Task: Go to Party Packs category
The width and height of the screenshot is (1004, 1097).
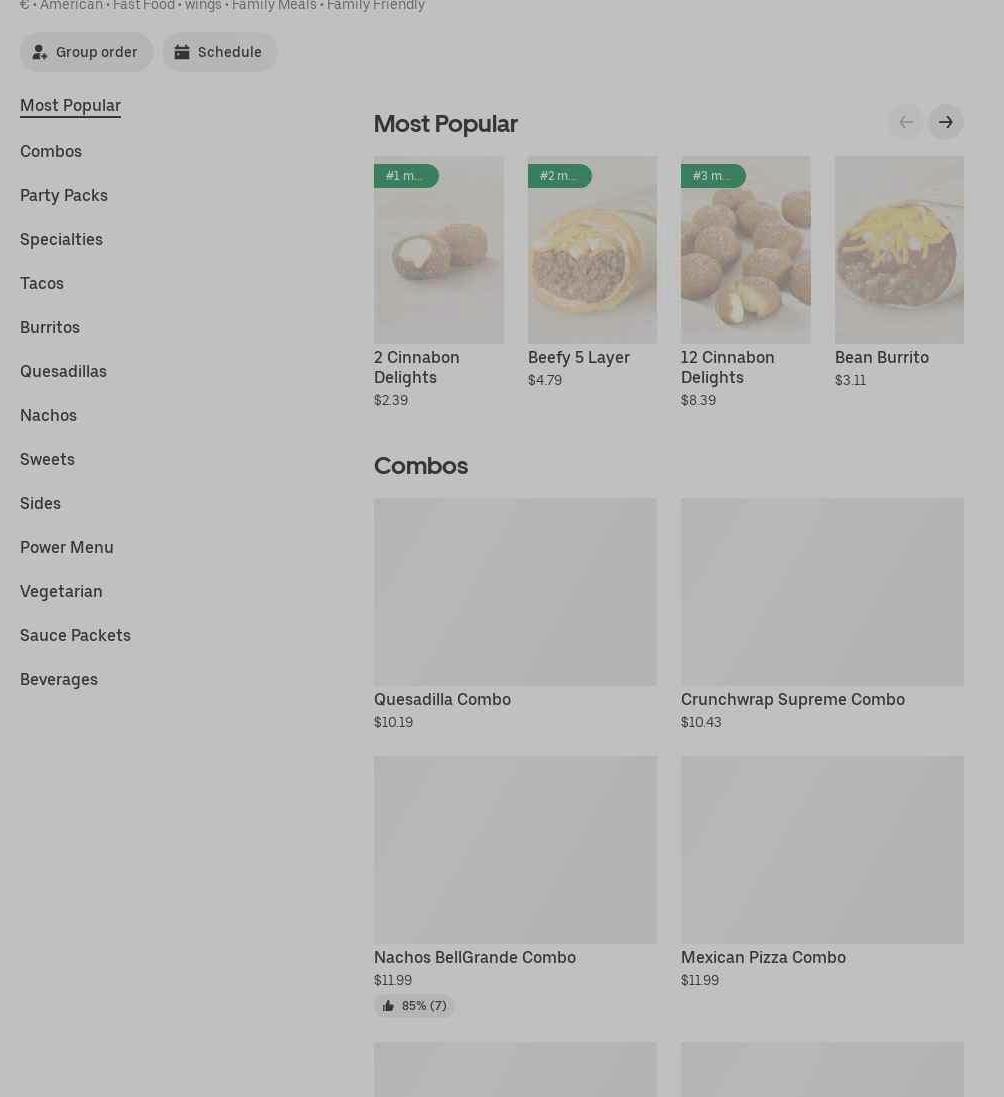Action: tap(64, 195)
